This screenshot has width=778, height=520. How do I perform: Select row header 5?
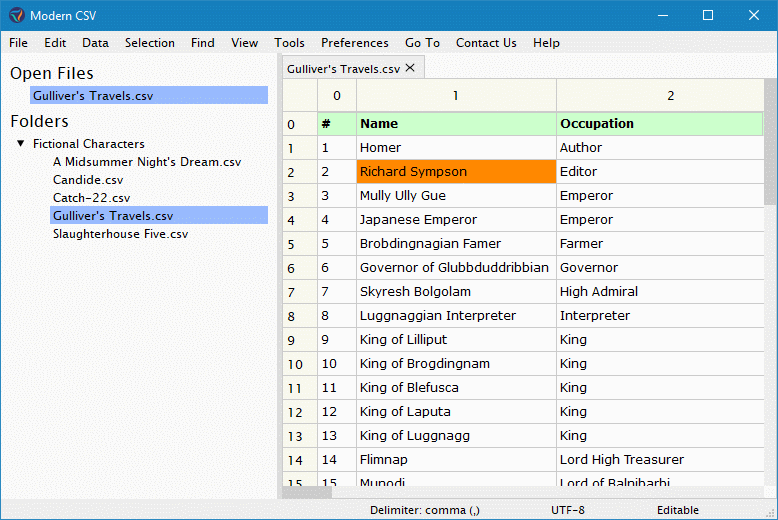coord(300,244)
